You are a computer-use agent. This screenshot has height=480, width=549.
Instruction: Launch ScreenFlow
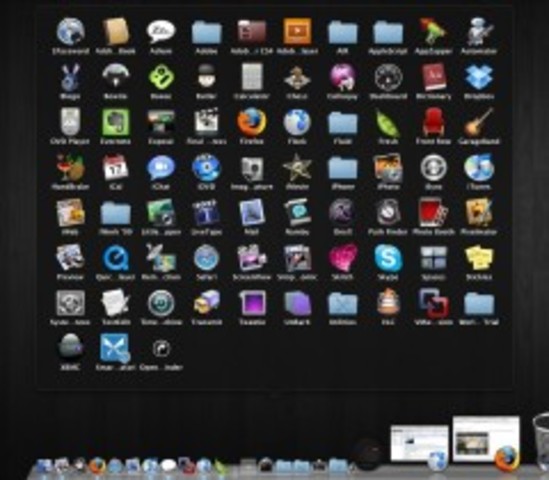pyautogui.click(x=252, y=258)
